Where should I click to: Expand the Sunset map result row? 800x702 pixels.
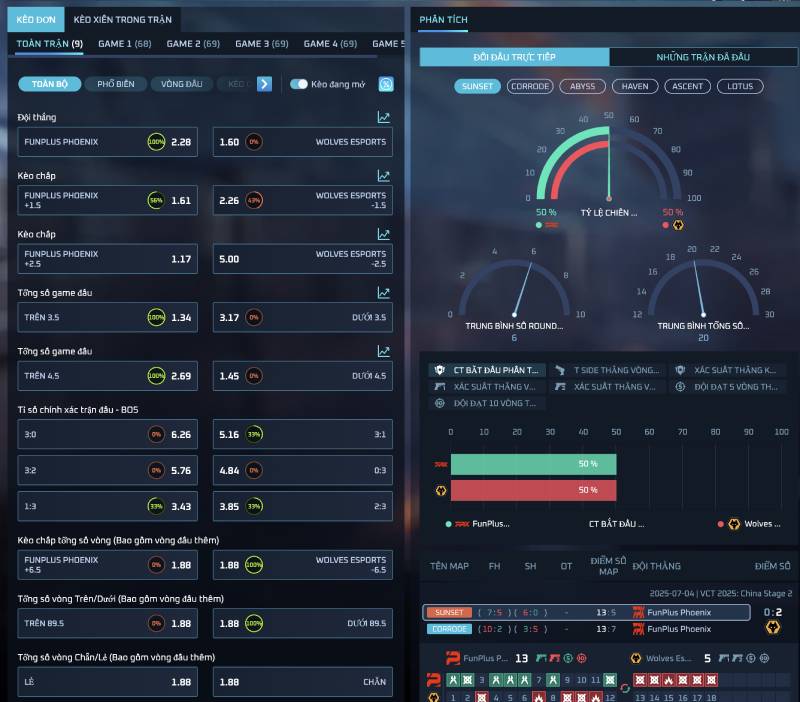point(585,612)
